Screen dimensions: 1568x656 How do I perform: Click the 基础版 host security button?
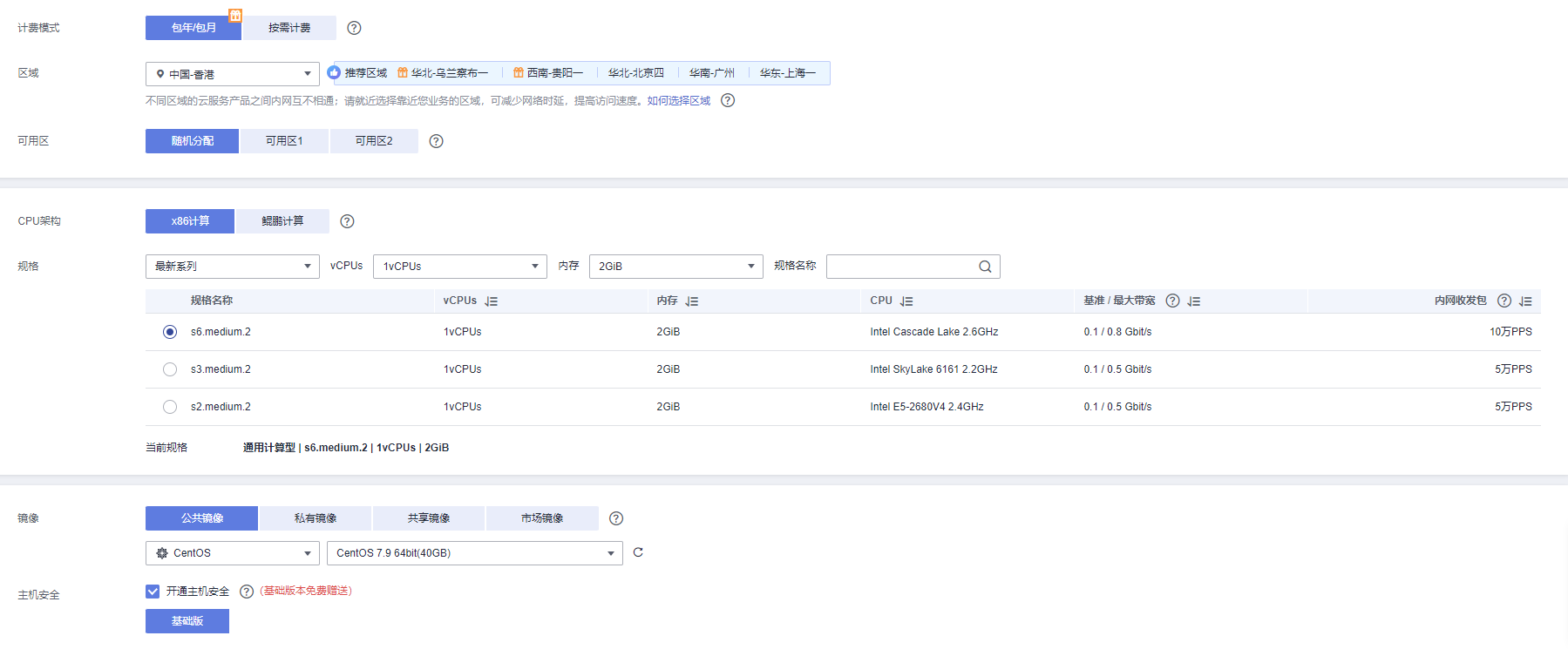point(187,621)
